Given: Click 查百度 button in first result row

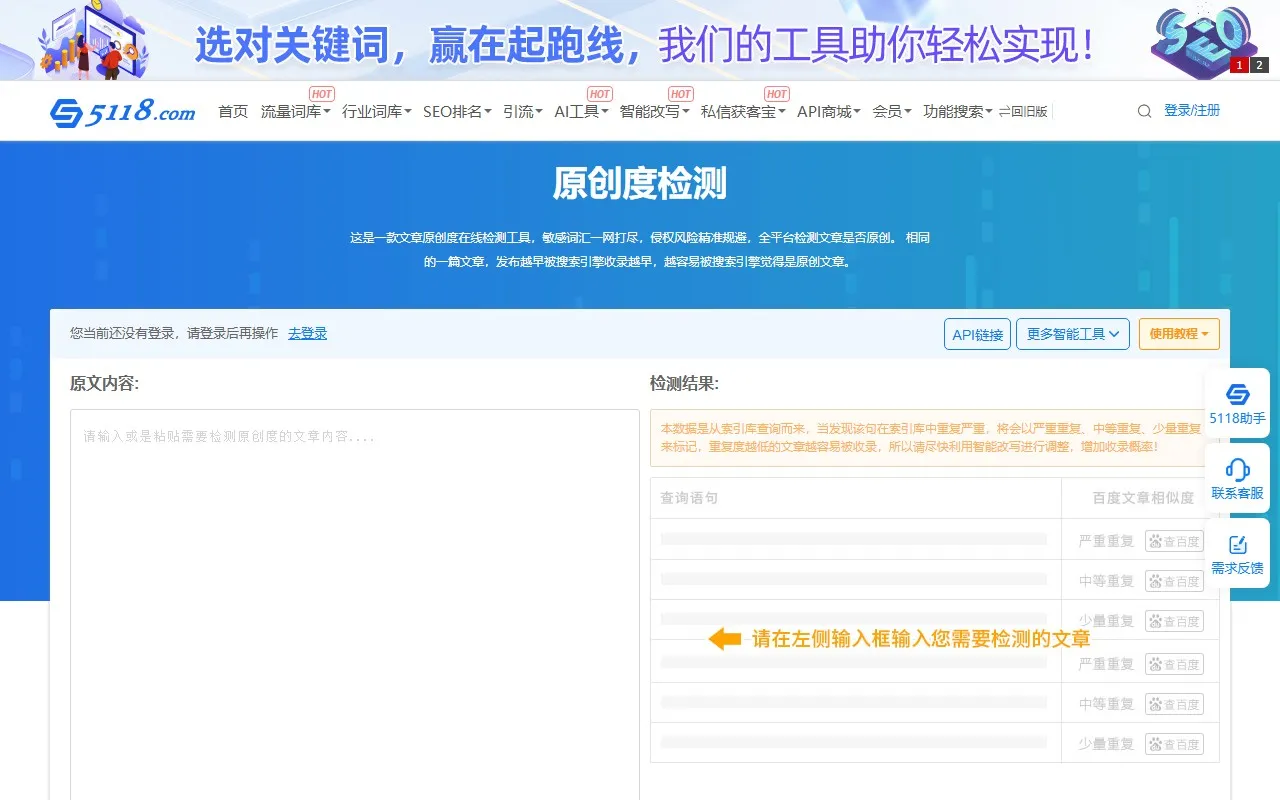Looking at the screenshot, I should click(1174, 541).
